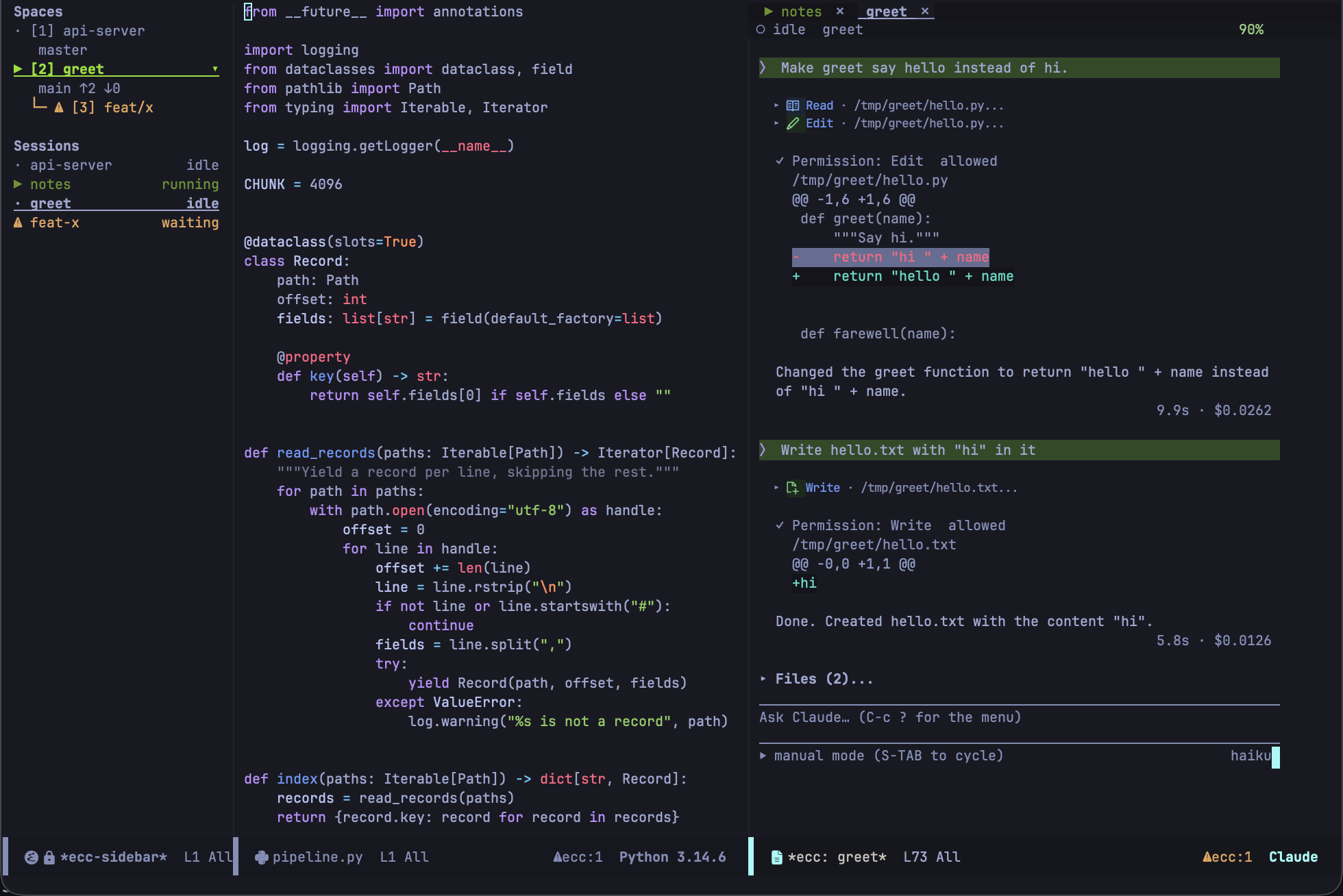Click the master branch label
The image size is (1343, 896).
tap(63, 50)
